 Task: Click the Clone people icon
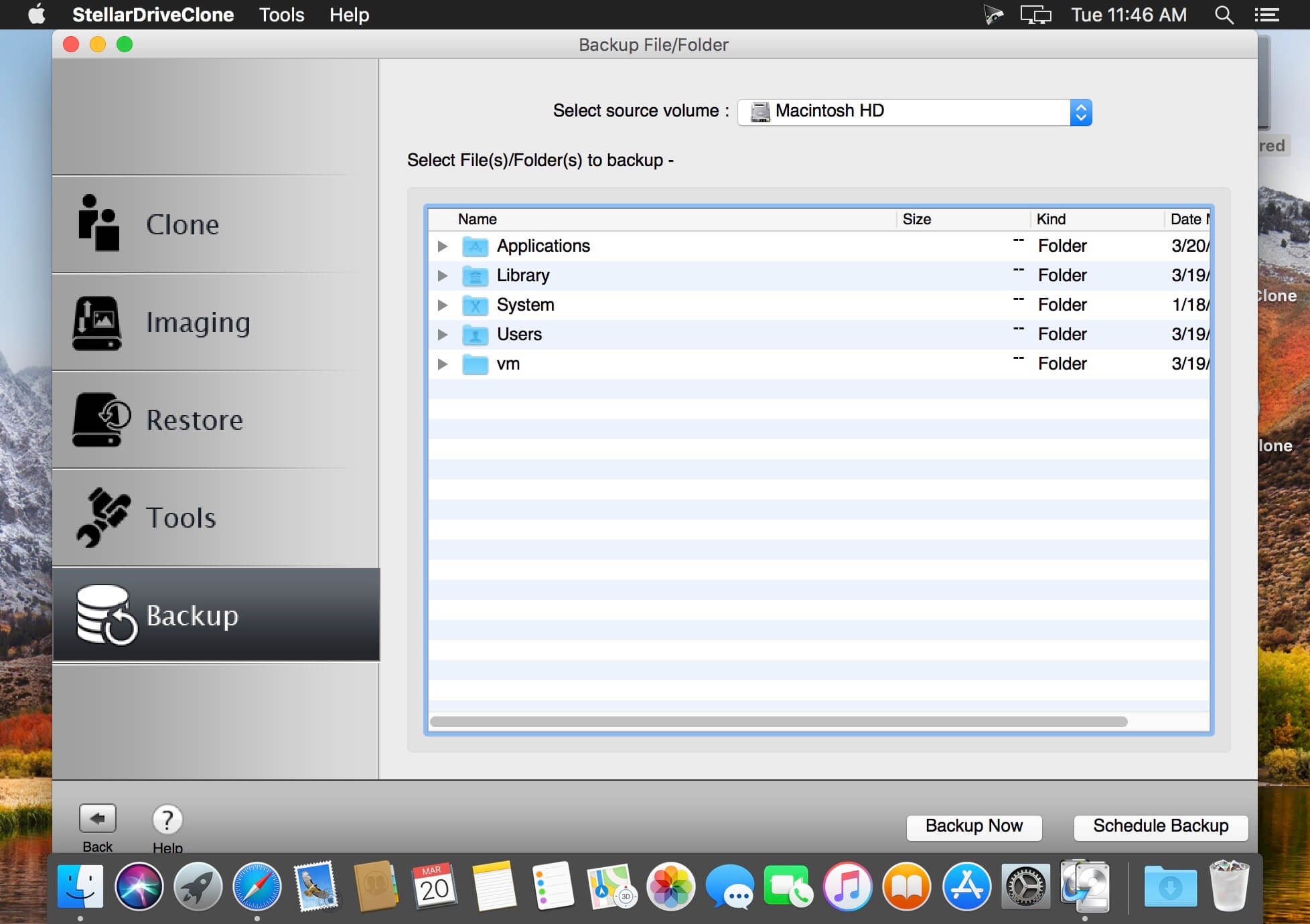click(x=98, y=223)
